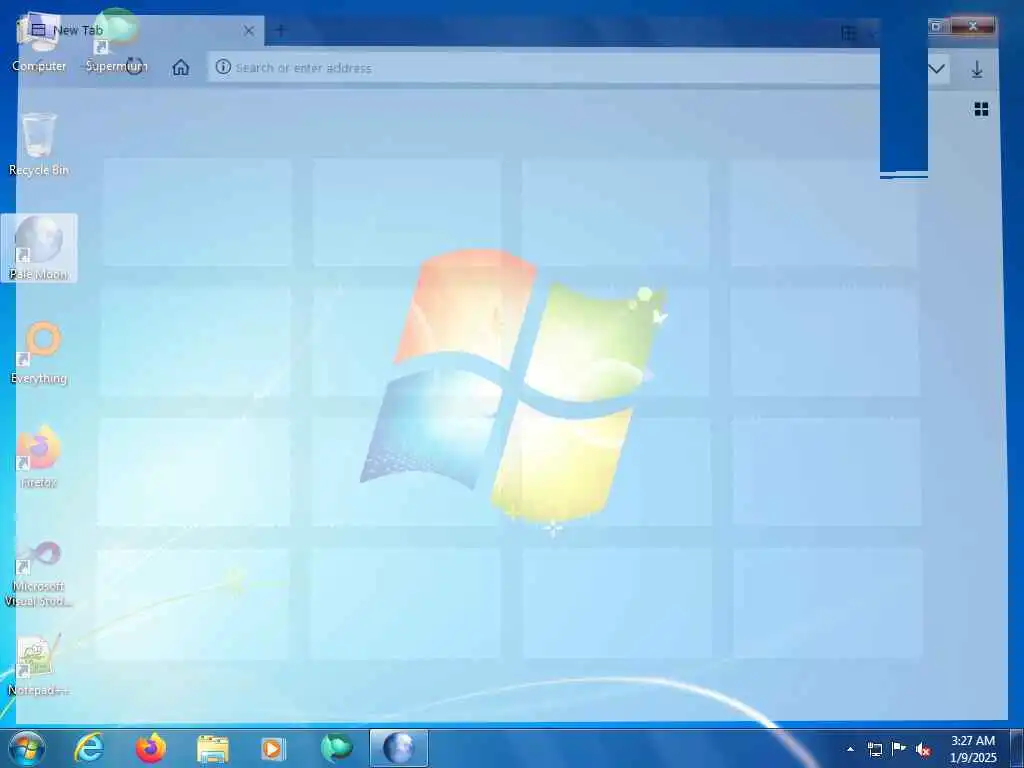Launch Firefox from the taskbar
Viewport: 1024px width, 768px height.
[150, 748]
